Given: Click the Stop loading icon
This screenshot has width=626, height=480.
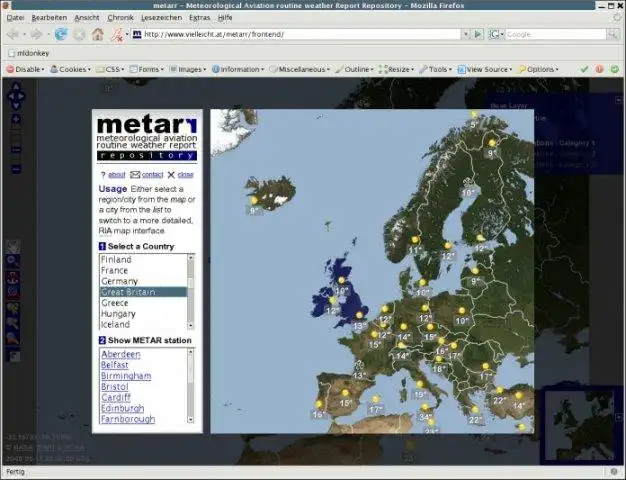Looking at the screenshot, I should pyautogui.click(x=80, y=35).
